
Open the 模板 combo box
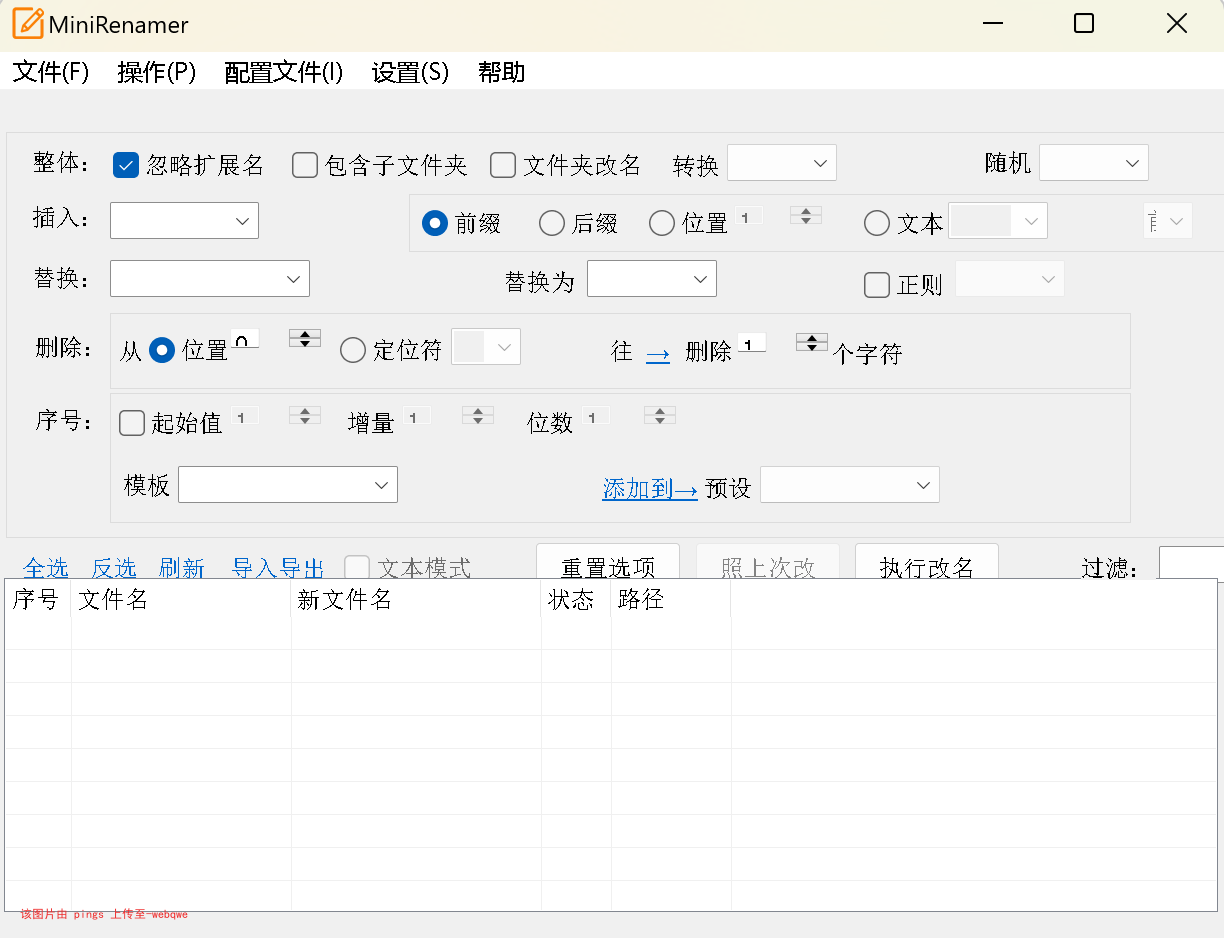click(x=288, y=485)
